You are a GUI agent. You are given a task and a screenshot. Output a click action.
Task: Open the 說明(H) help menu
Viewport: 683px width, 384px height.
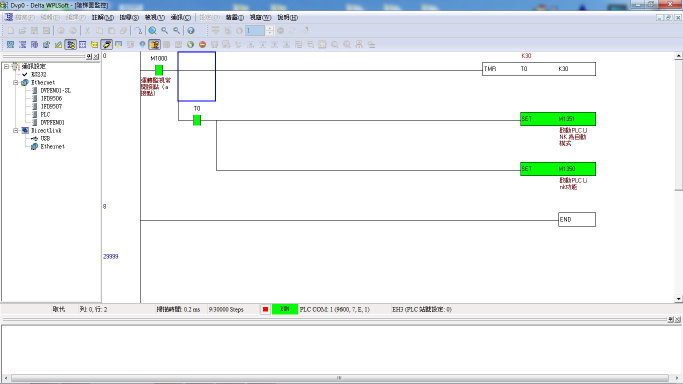[287, 17]
